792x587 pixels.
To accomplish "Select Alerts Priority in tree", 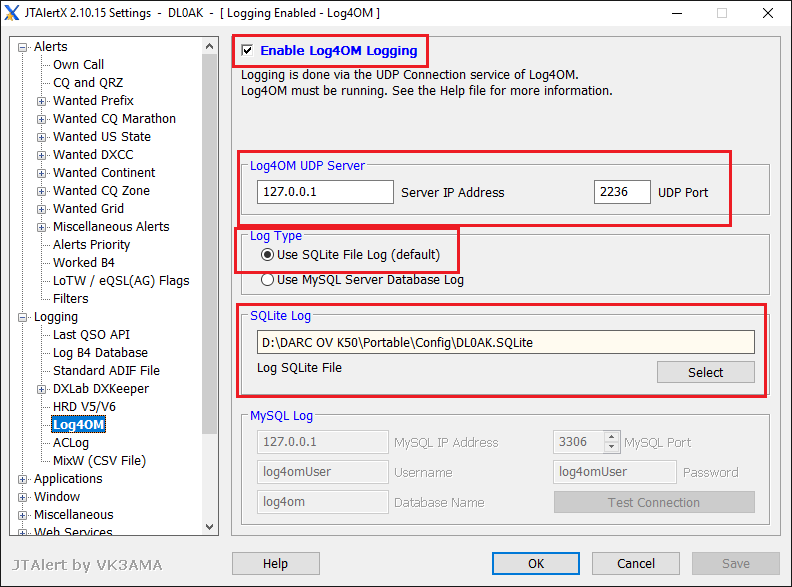I will click(x=91, y=244).
